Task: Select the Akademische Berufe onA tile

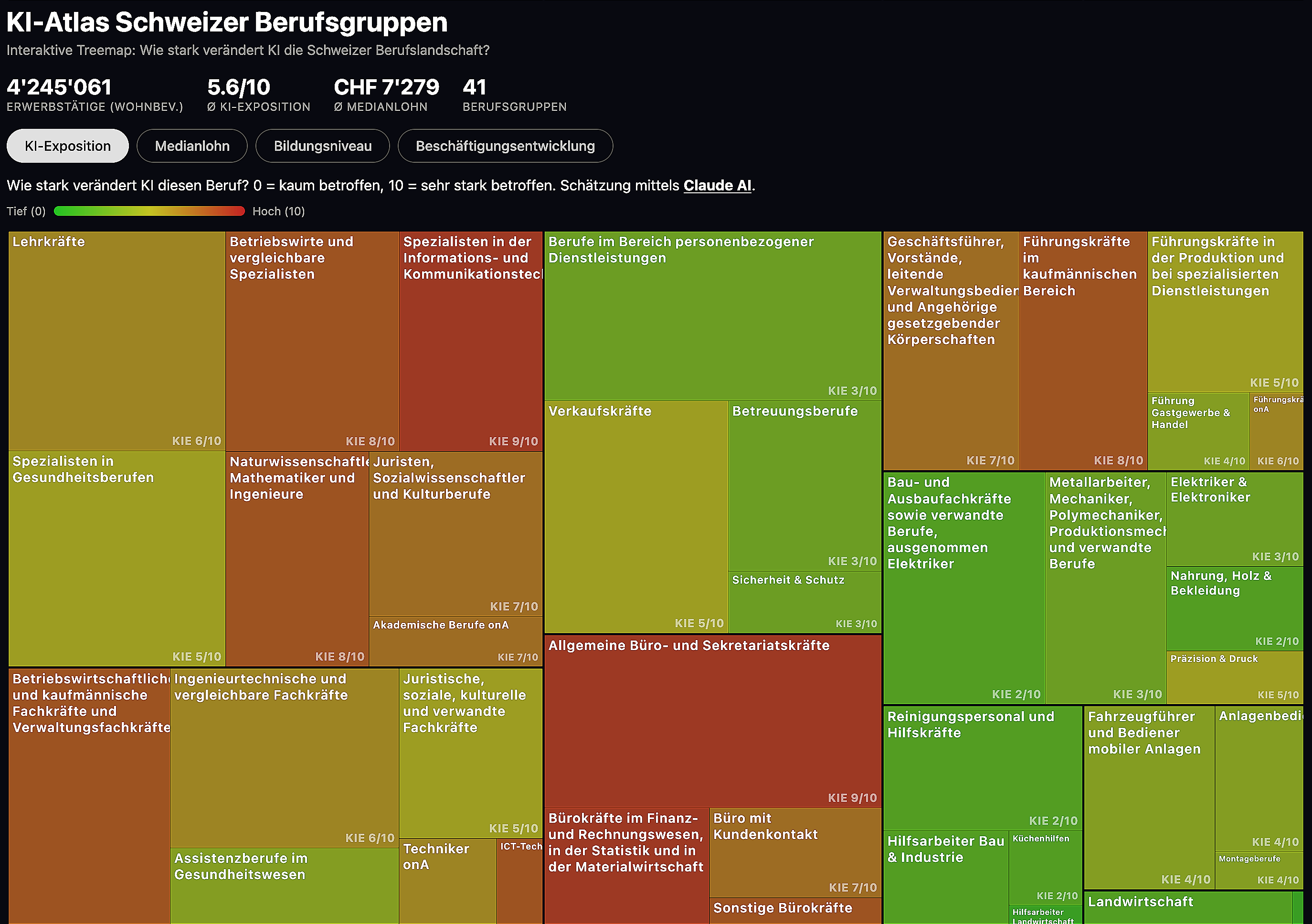Action: tap(455, 641)
